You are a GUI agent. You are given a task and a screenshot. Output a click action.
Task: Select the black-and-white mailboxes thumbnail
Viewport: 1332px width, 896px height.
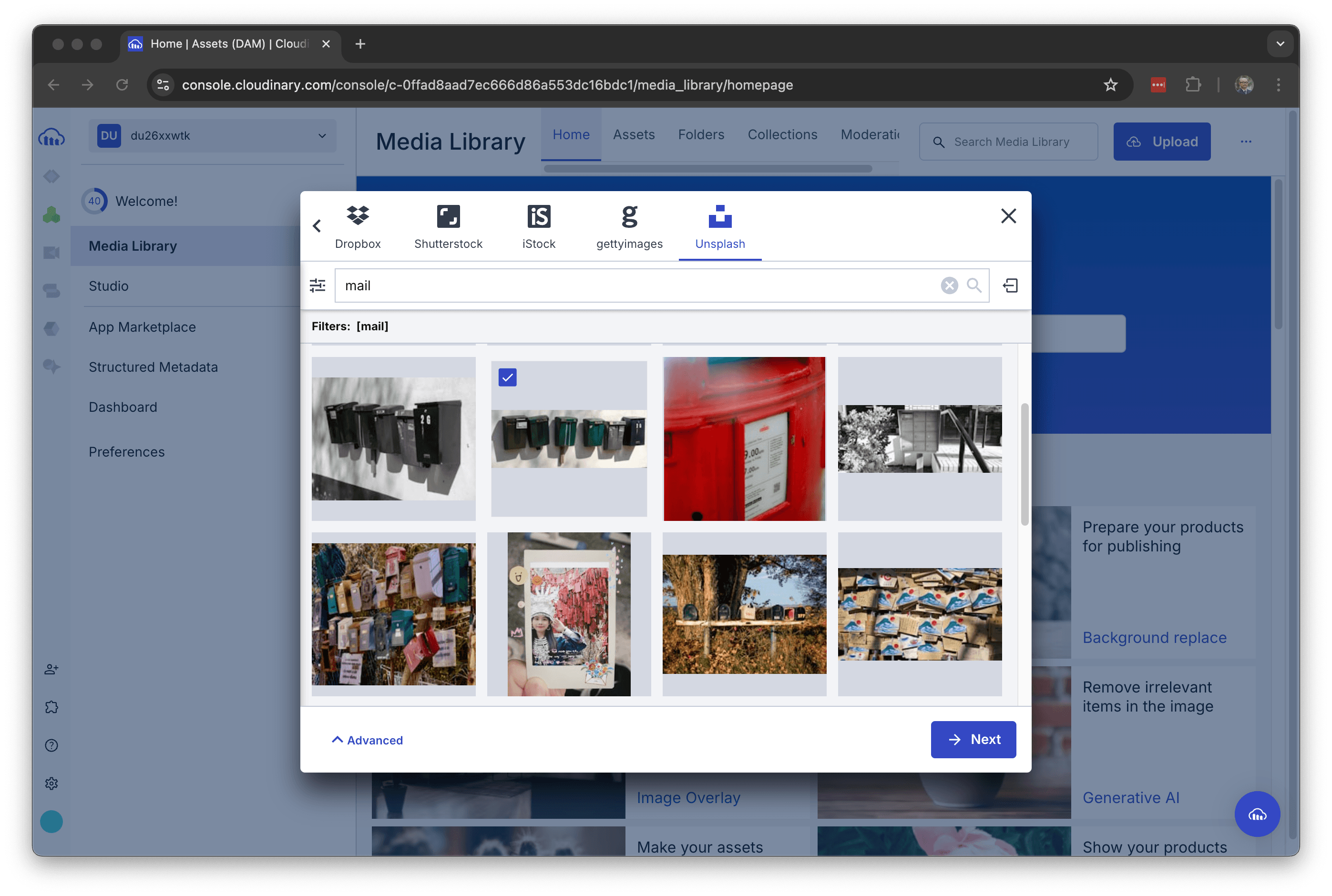click(x=393, y=439)
